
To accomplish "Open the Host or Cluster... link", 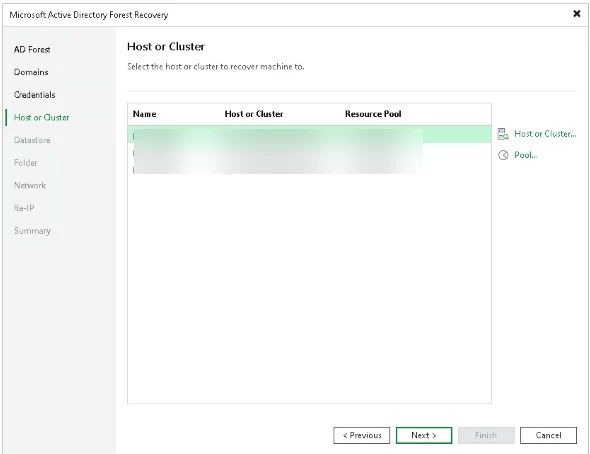I will click(545, 134).
